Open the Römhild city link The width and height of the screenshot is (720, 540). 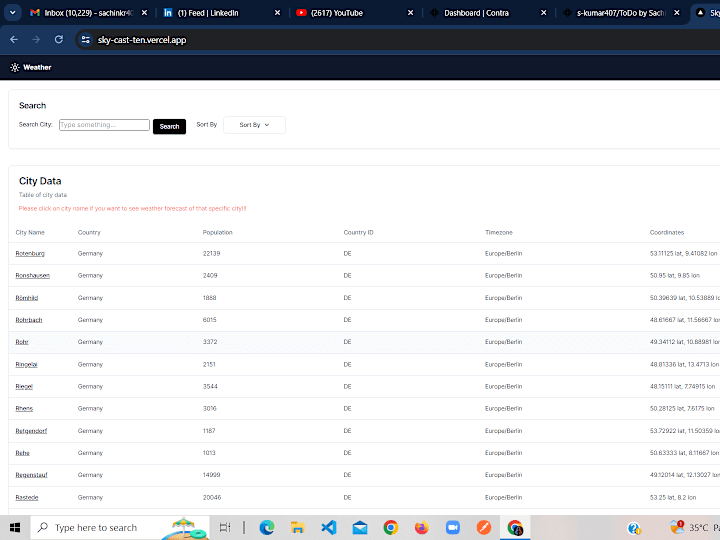[27, 298]
